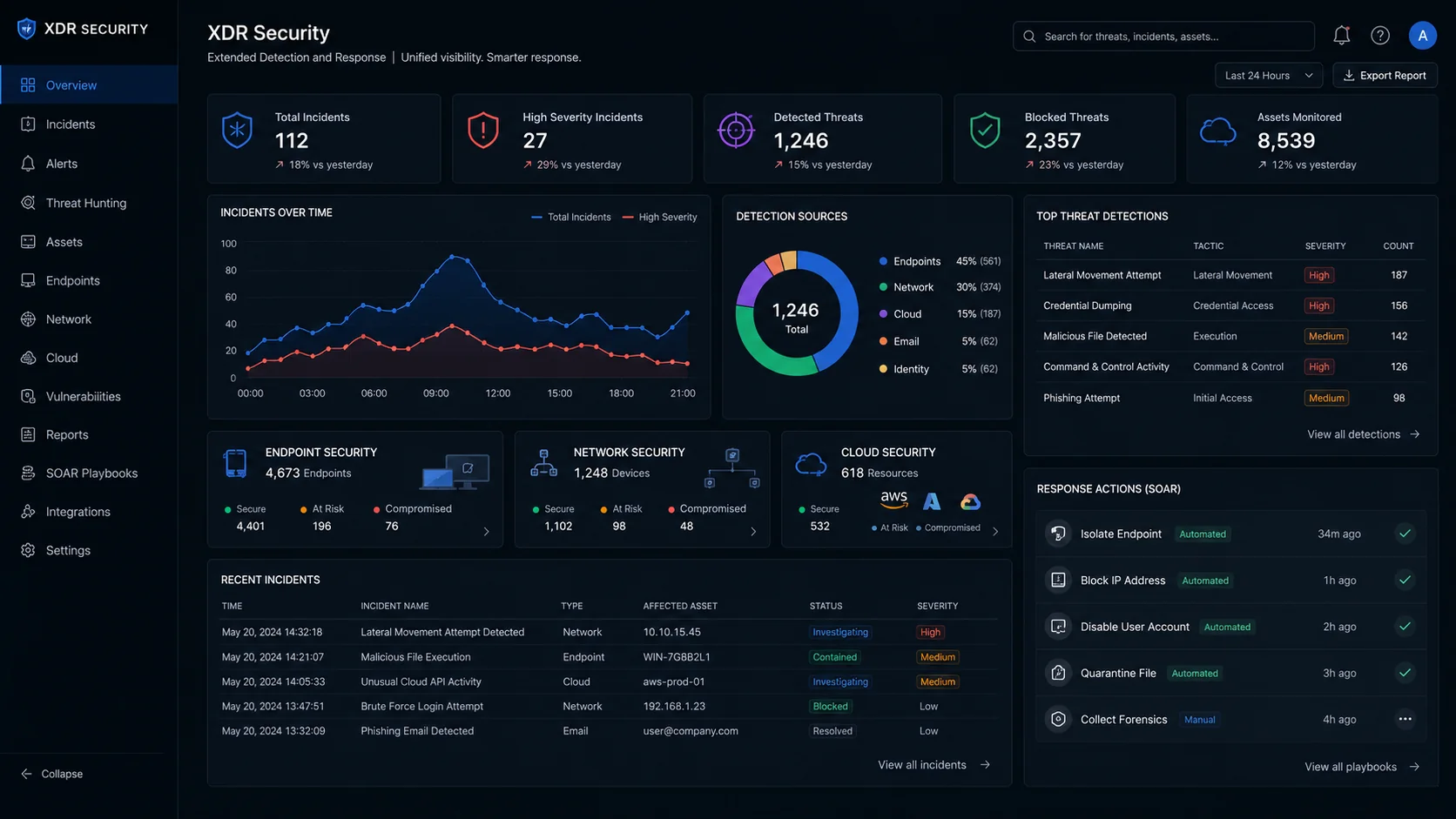Expand the Cloud Security card chevron
The width and height of the screenshot is (1456, 819).
[995, 531]
